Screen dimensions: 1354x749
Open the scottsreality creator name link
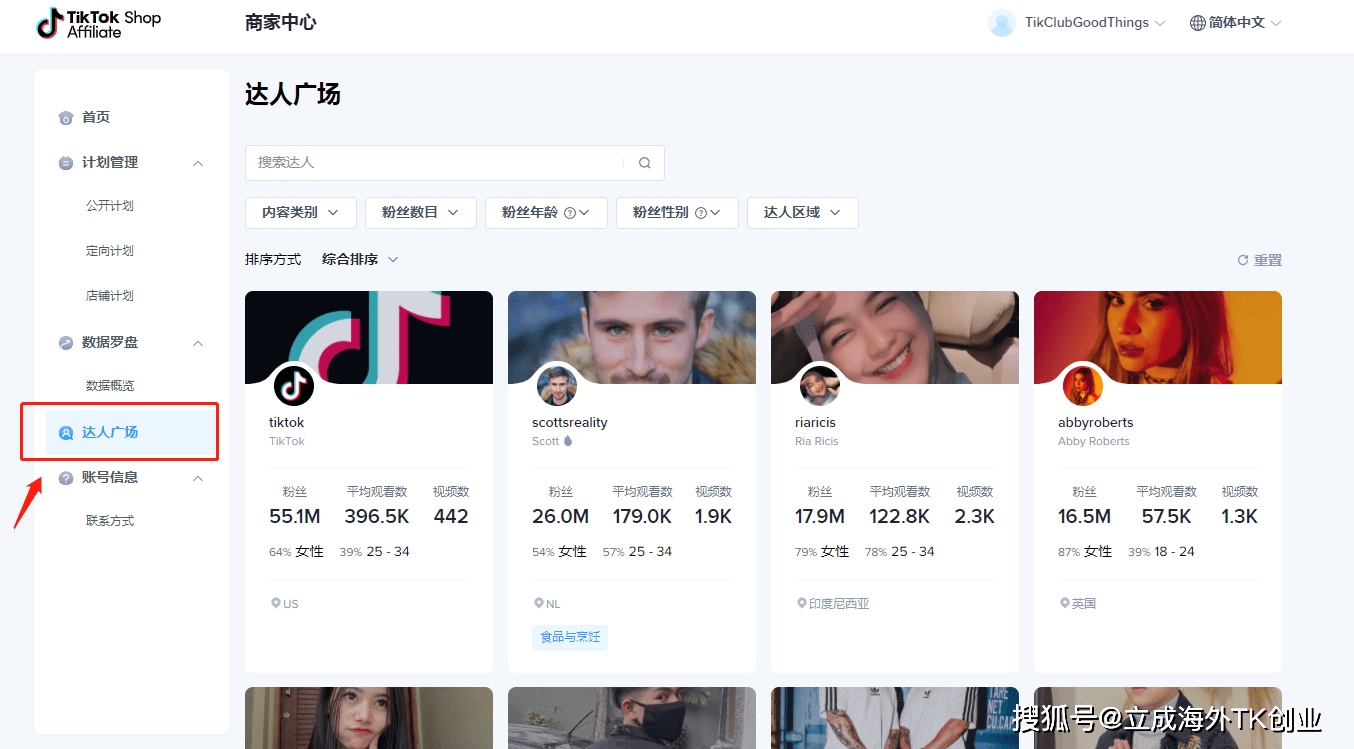click(x=570, y=423)
